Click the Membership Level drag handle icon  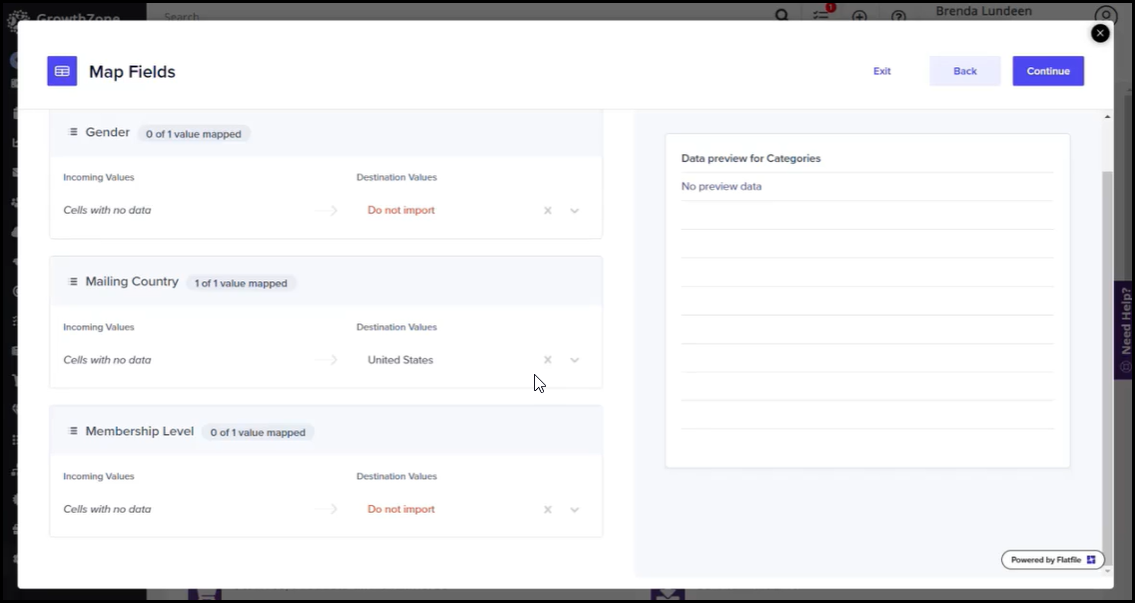[x=73, y=432]
